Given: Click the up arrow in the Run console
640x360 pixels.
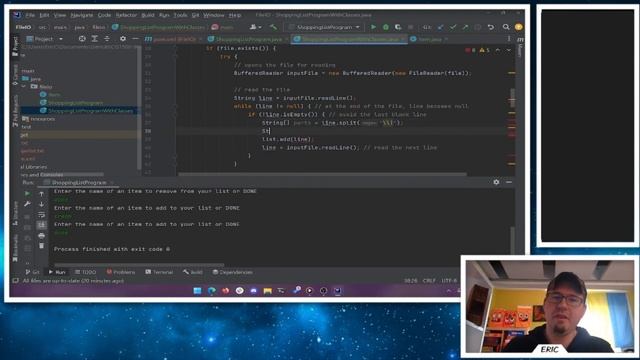Looking at the screenshot, I should click(41, 194).
